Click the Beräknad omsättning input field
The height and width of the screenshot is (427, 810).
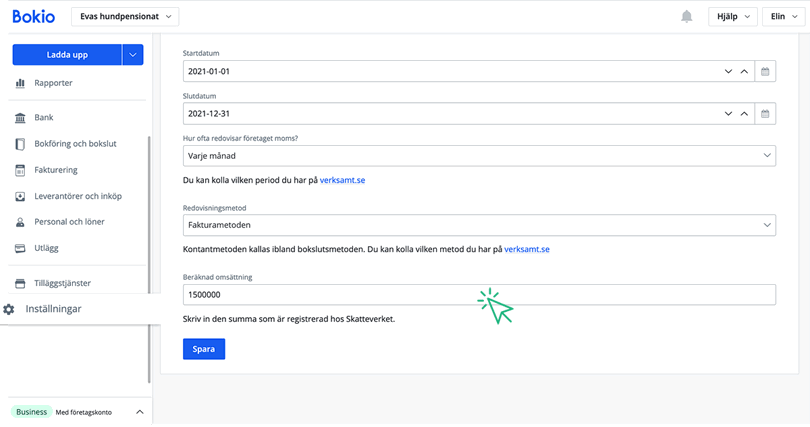click(x=480, y=295)
